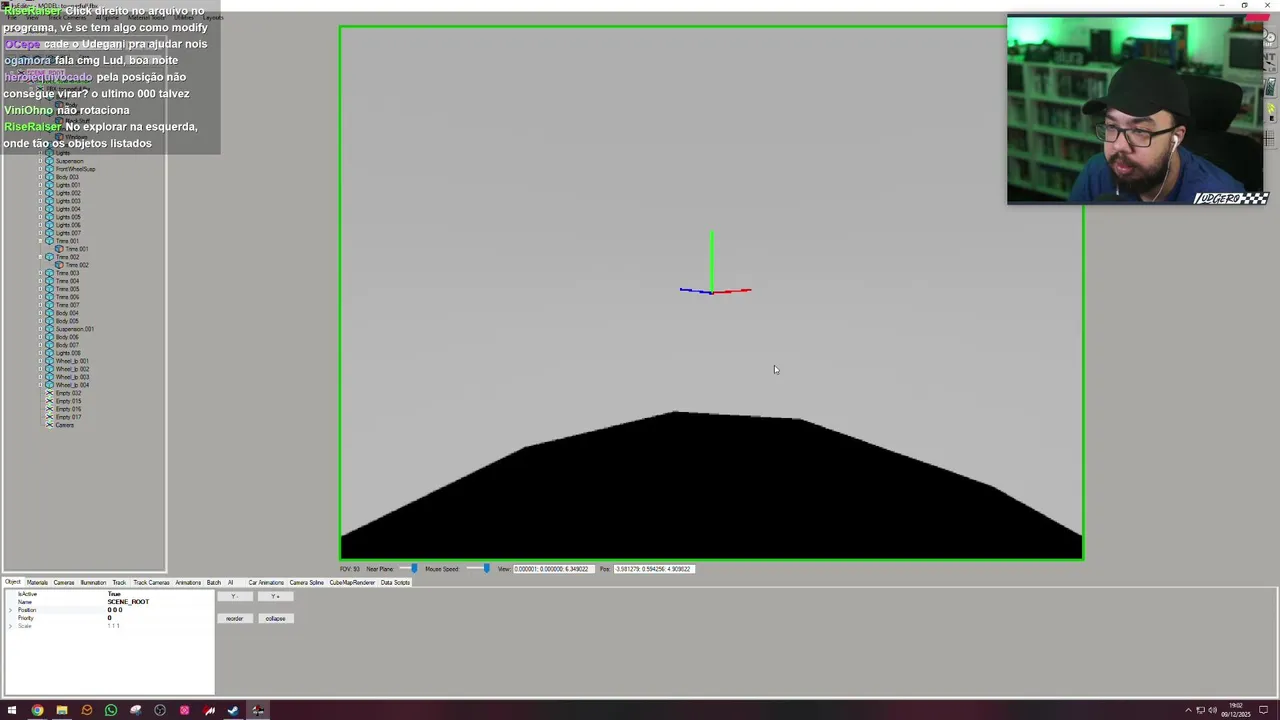Click the Y- button
Screen dimensions: 1280x720
pos(234,596)
